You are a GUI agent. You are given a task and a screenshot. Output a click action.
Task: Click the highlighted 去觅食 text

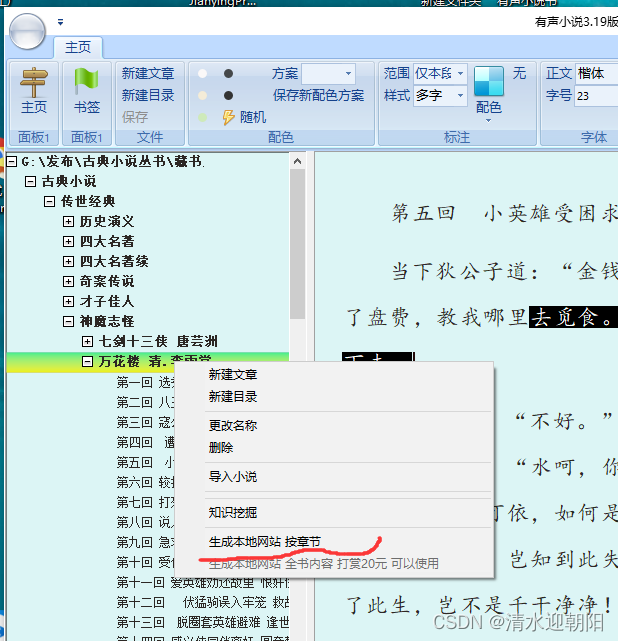(x=573, y=317)
